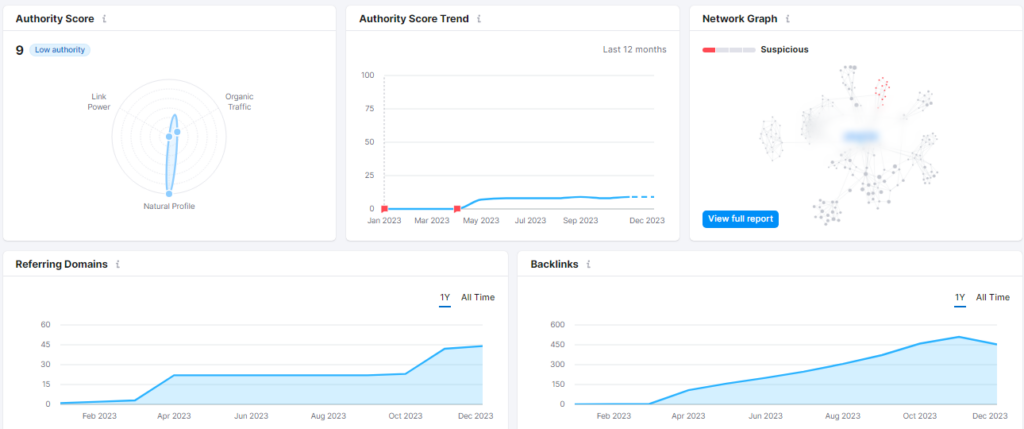Click the info icon beside Backlinks

588,264
